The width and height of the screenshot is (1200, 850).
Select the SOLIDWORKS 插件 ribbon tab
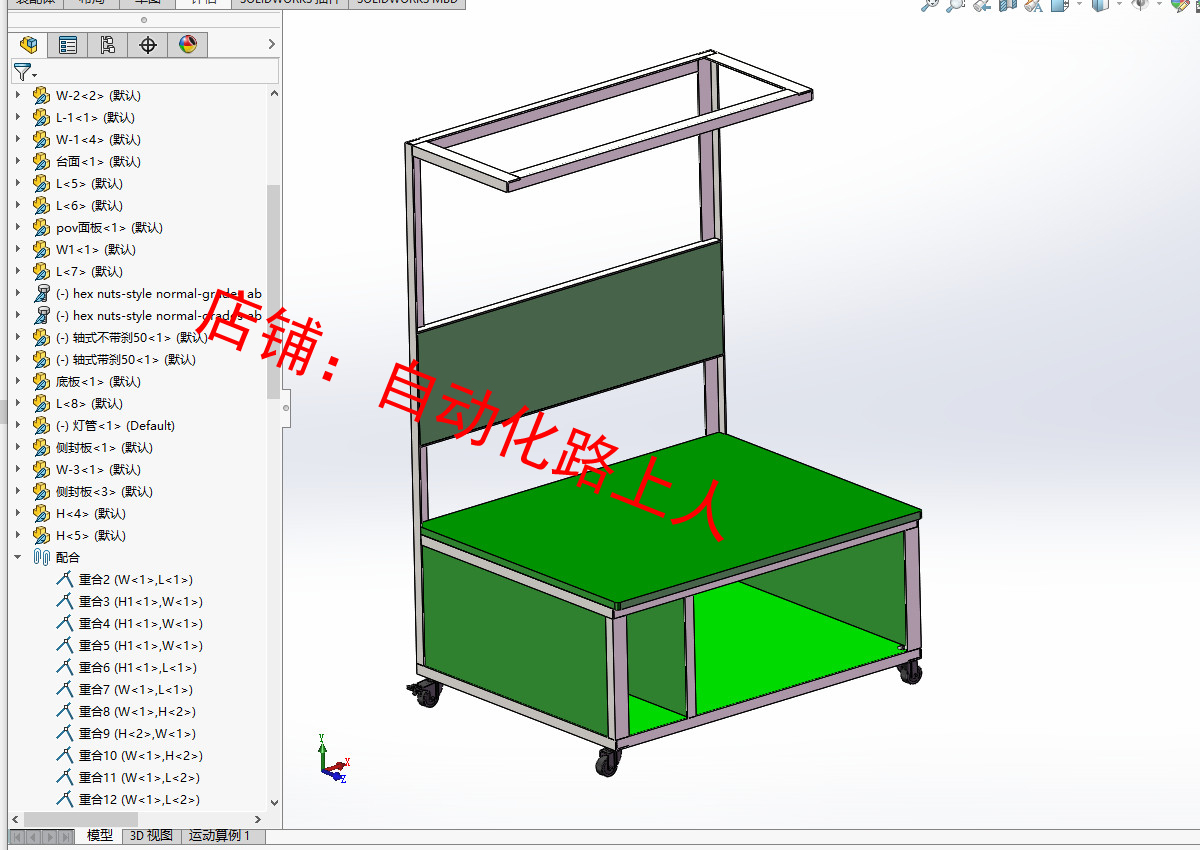(290, 3)
